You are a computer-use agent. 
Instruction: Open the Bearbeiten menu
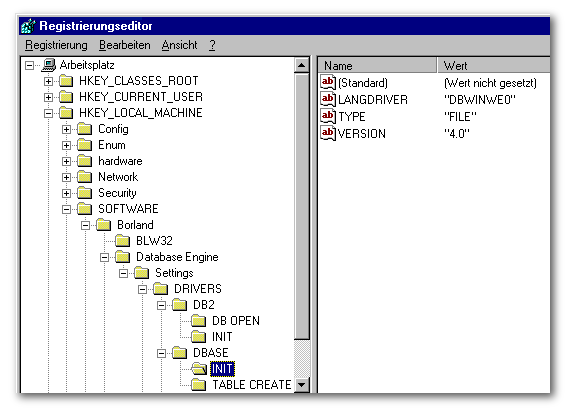click(125, 45)
